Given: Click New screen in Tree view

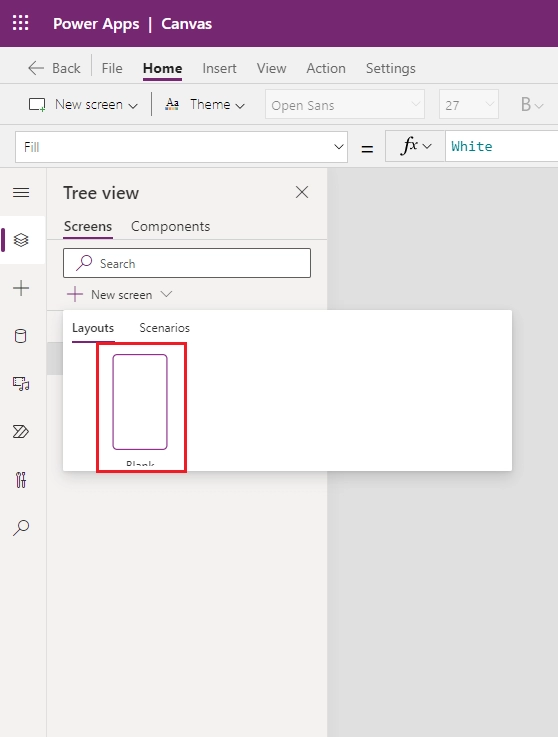Looking at the screenshot, I should pos(120,295).
